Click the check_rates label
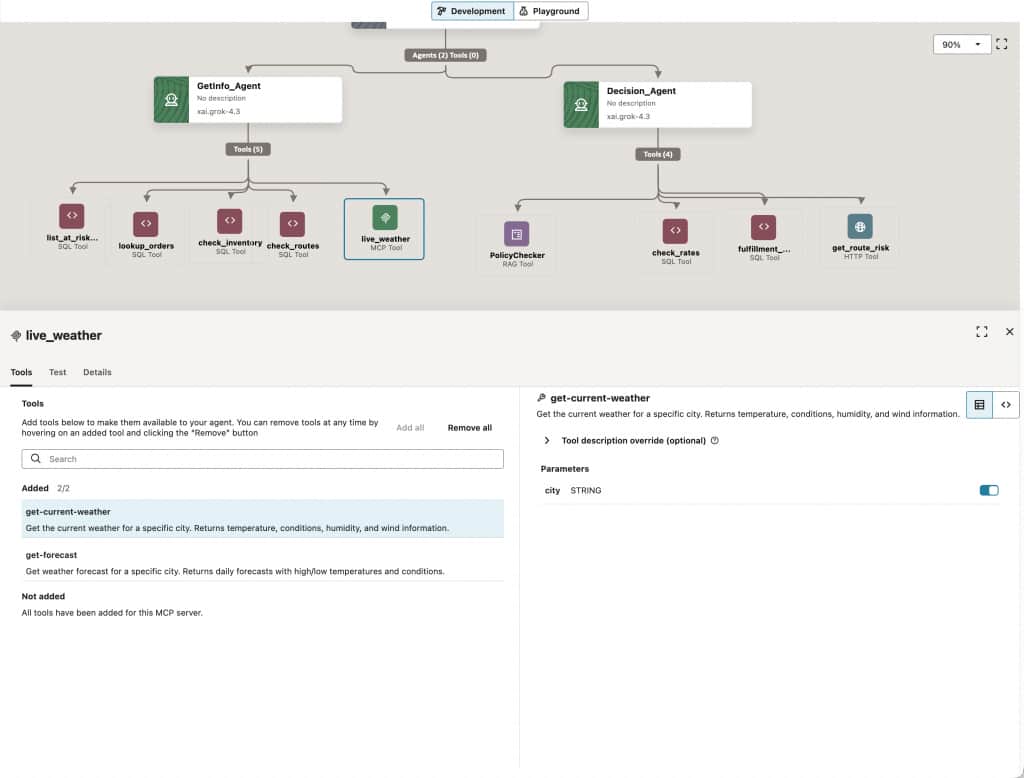 point(676,253)
